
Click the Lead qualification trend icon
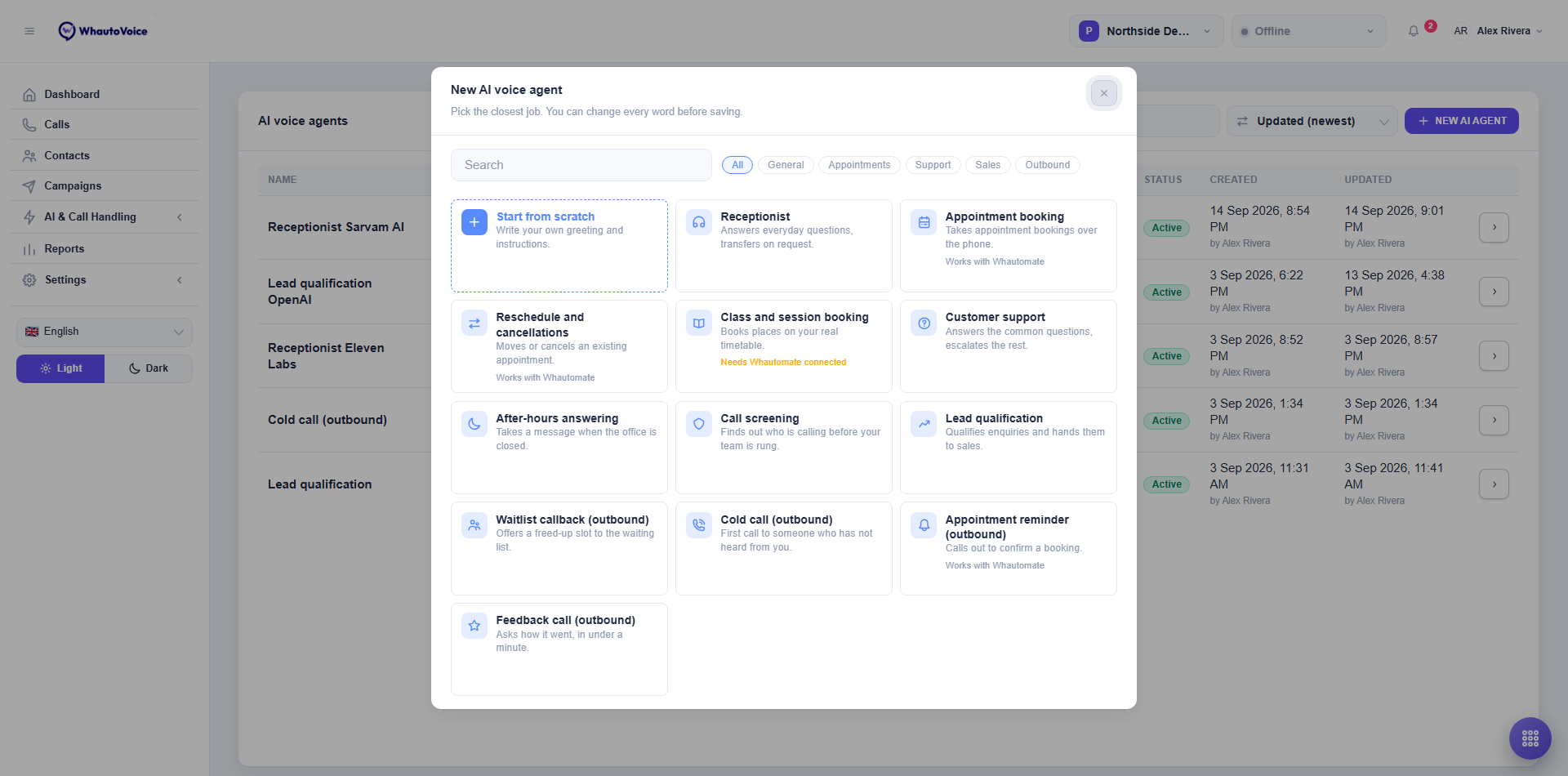tap(924, 424)
